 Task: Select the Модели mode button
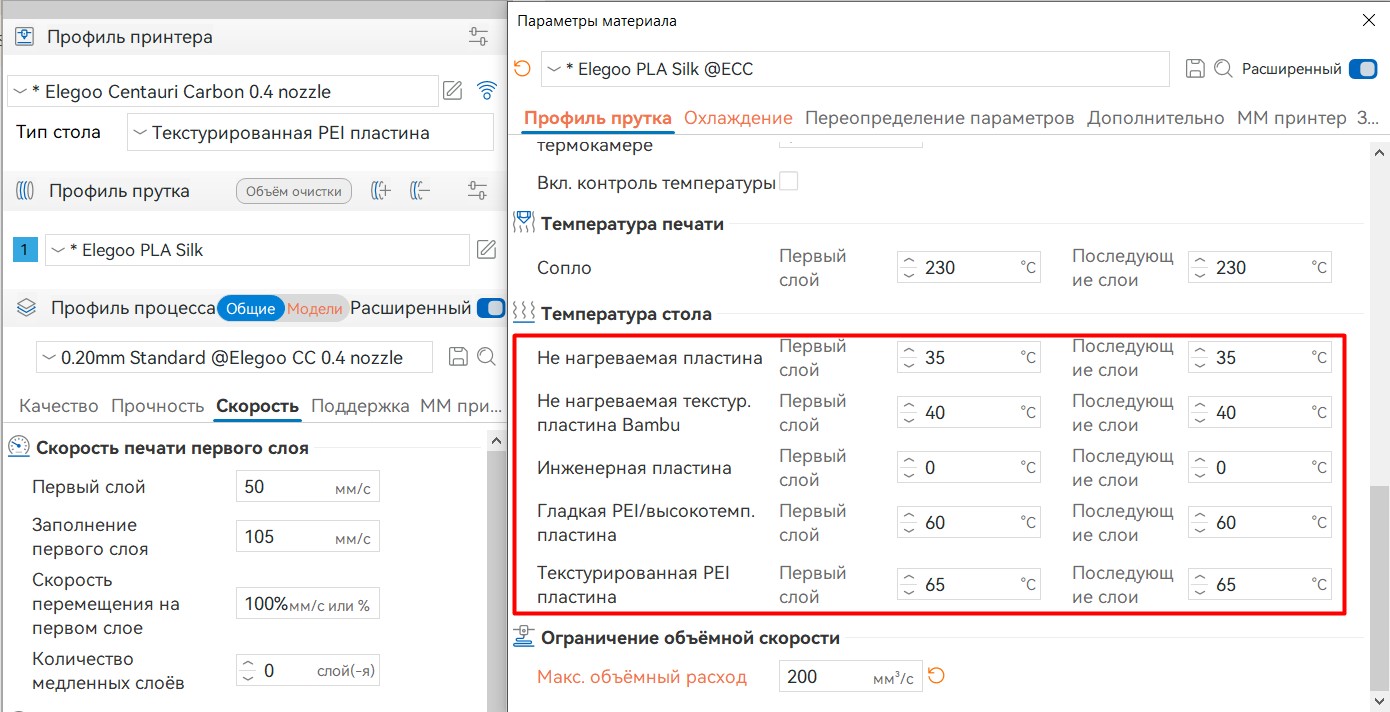(x=315, y=309)
